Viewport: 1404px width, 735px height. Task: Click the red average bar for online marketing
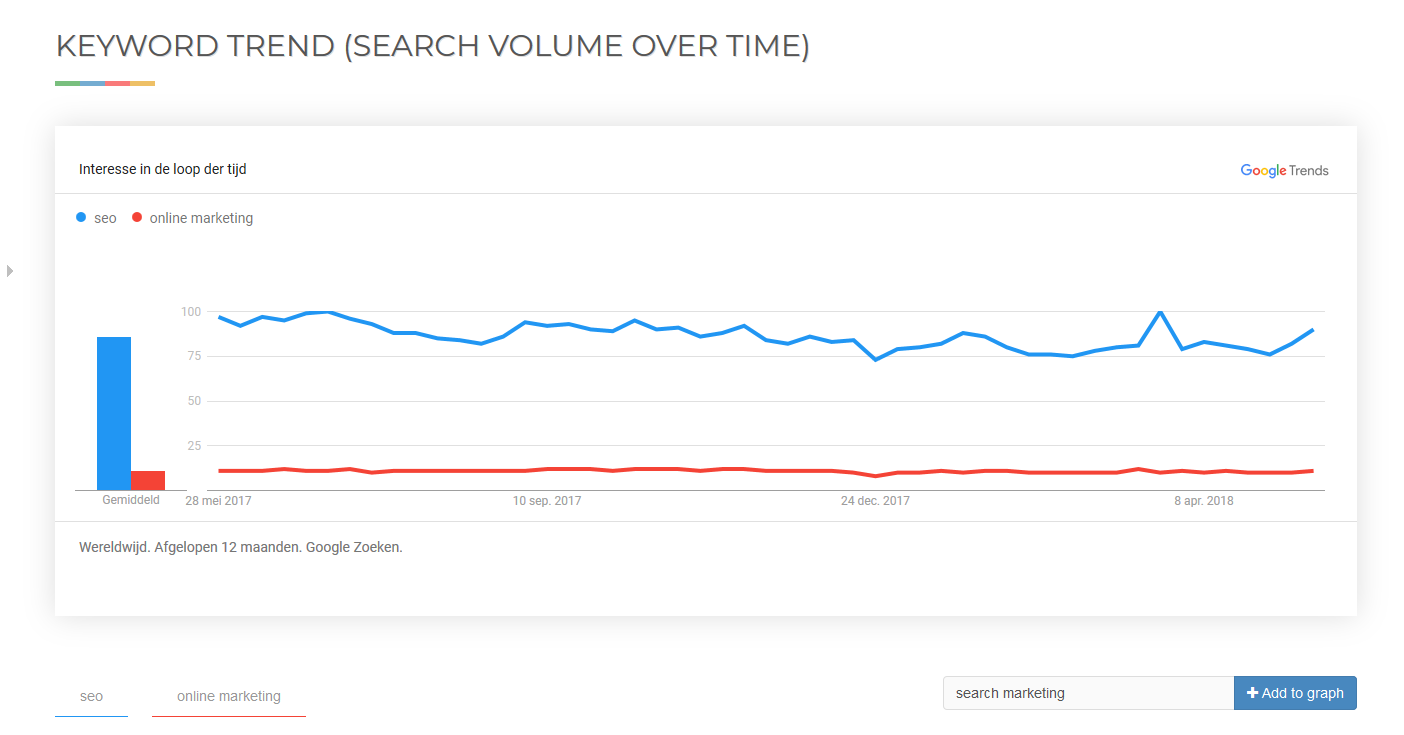(148, 480)
